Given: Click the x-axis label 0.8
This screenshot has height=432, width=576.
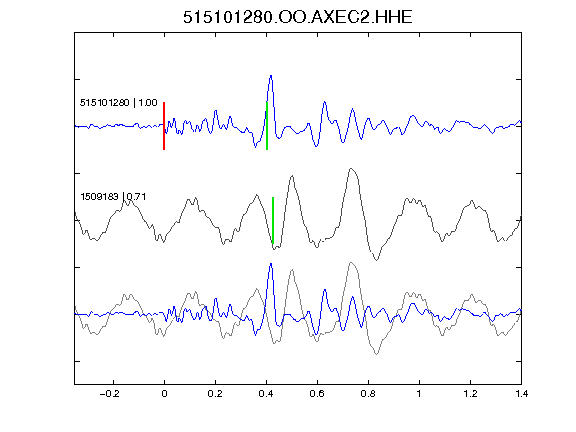Looking at the screenshot, I should 368,394.
